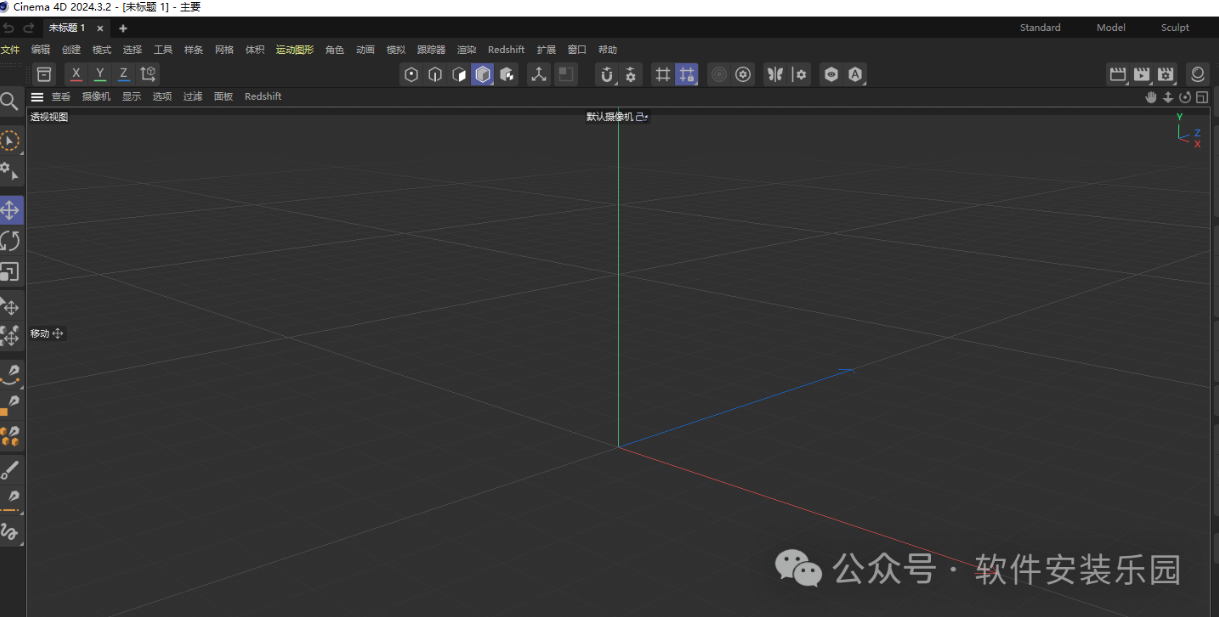Select the Rotate tool in left toolbar
Image resolution: width=1219 pixels, height=617 pixels.
coord(10,241)
